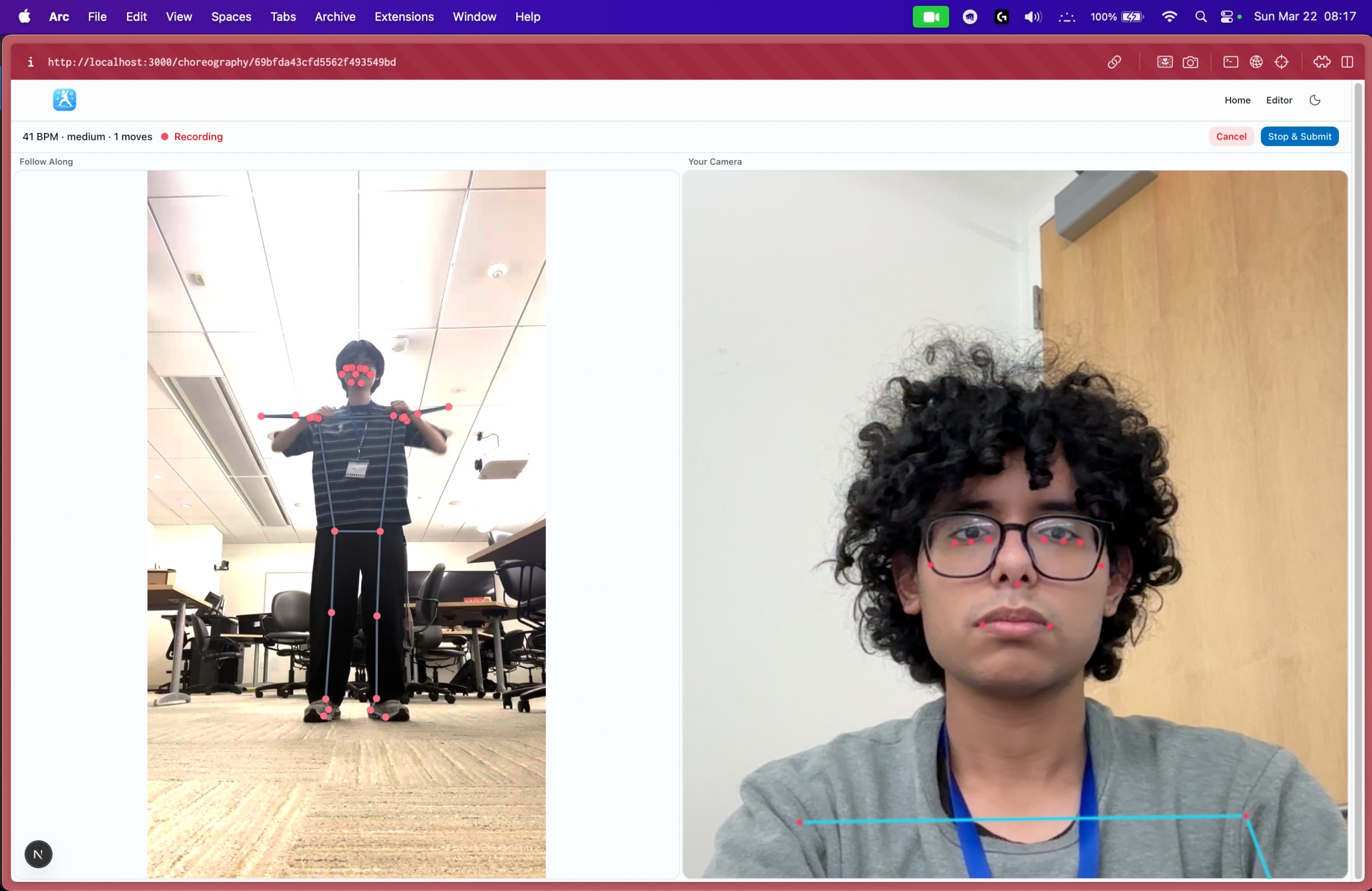Open macOS Control Center toggle icon
Viewport: 1372px width, 891px height.
[1227, 17]
